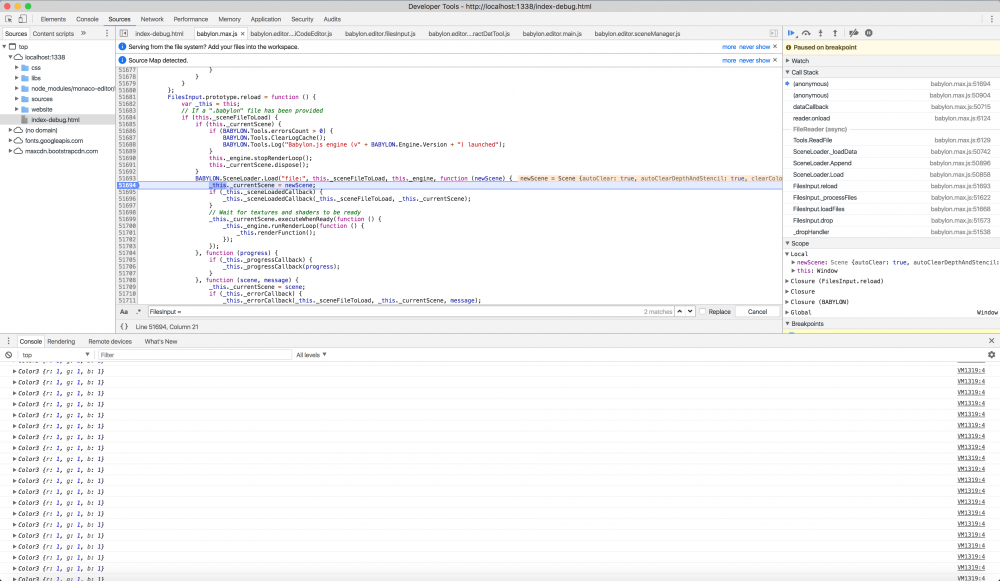The image size is (1000, 581).
Task: Open the babylon.editor.main.js tab
Action: click(x=552, y=34)
